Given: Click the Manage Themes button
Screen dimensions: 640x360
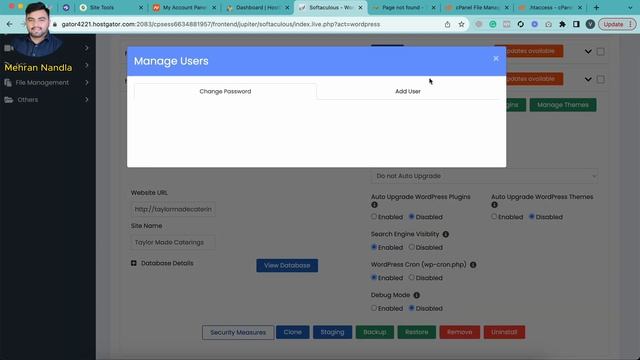Looking at the screenshot, I should [563, 105].
